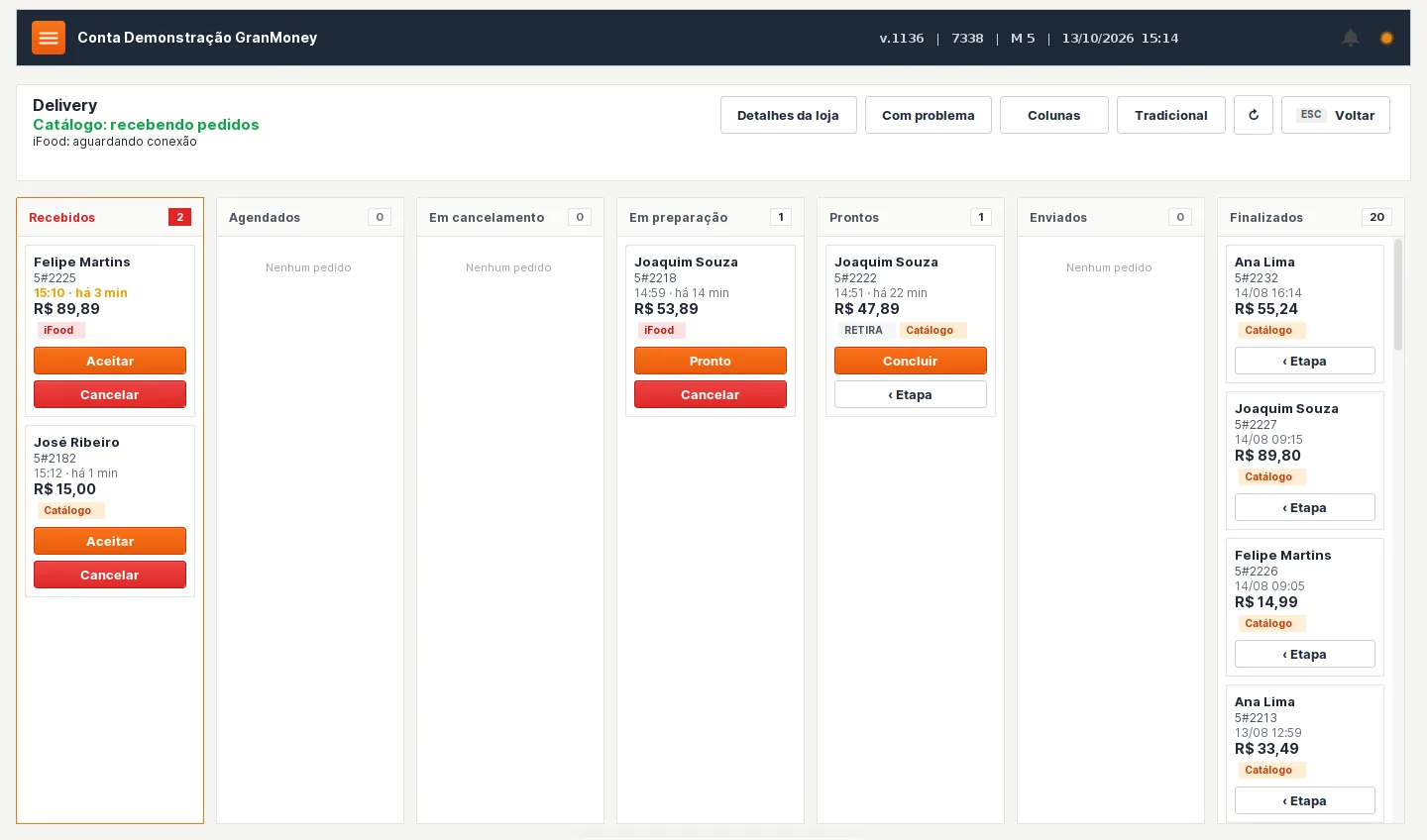The height and width of the screenshot is (840, 1427).
Task: Show orders Com problema
Action: pyautogui.click(x=929, y=115)
